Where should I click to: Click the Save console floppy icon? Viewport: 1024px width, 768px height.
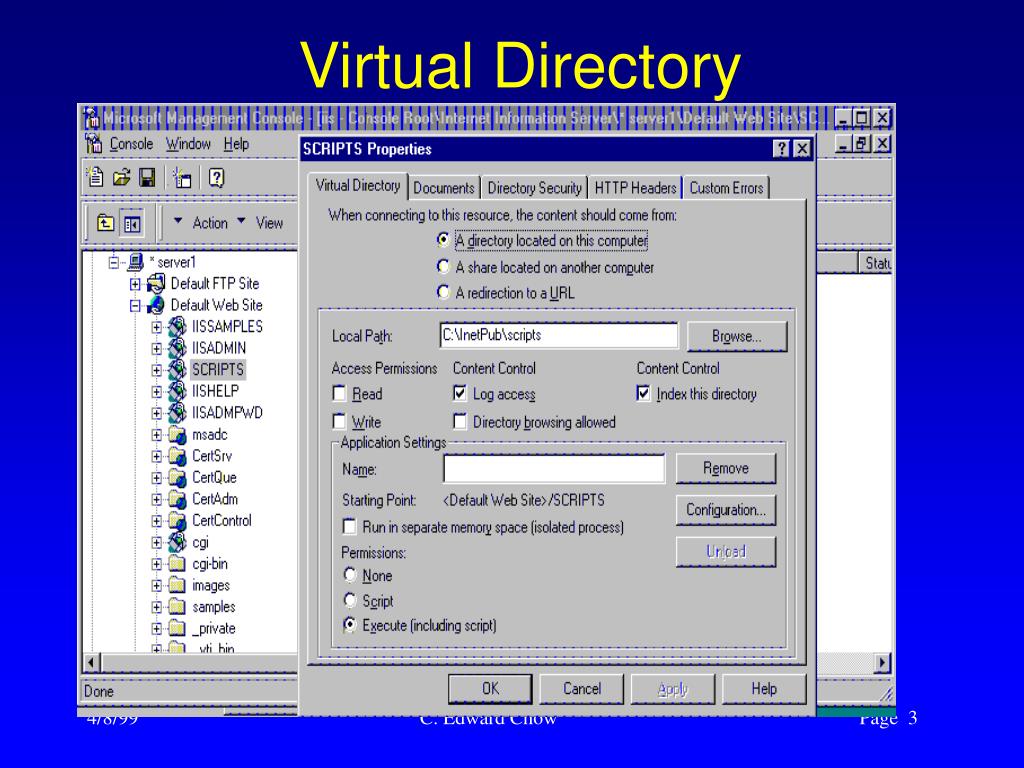148,178
